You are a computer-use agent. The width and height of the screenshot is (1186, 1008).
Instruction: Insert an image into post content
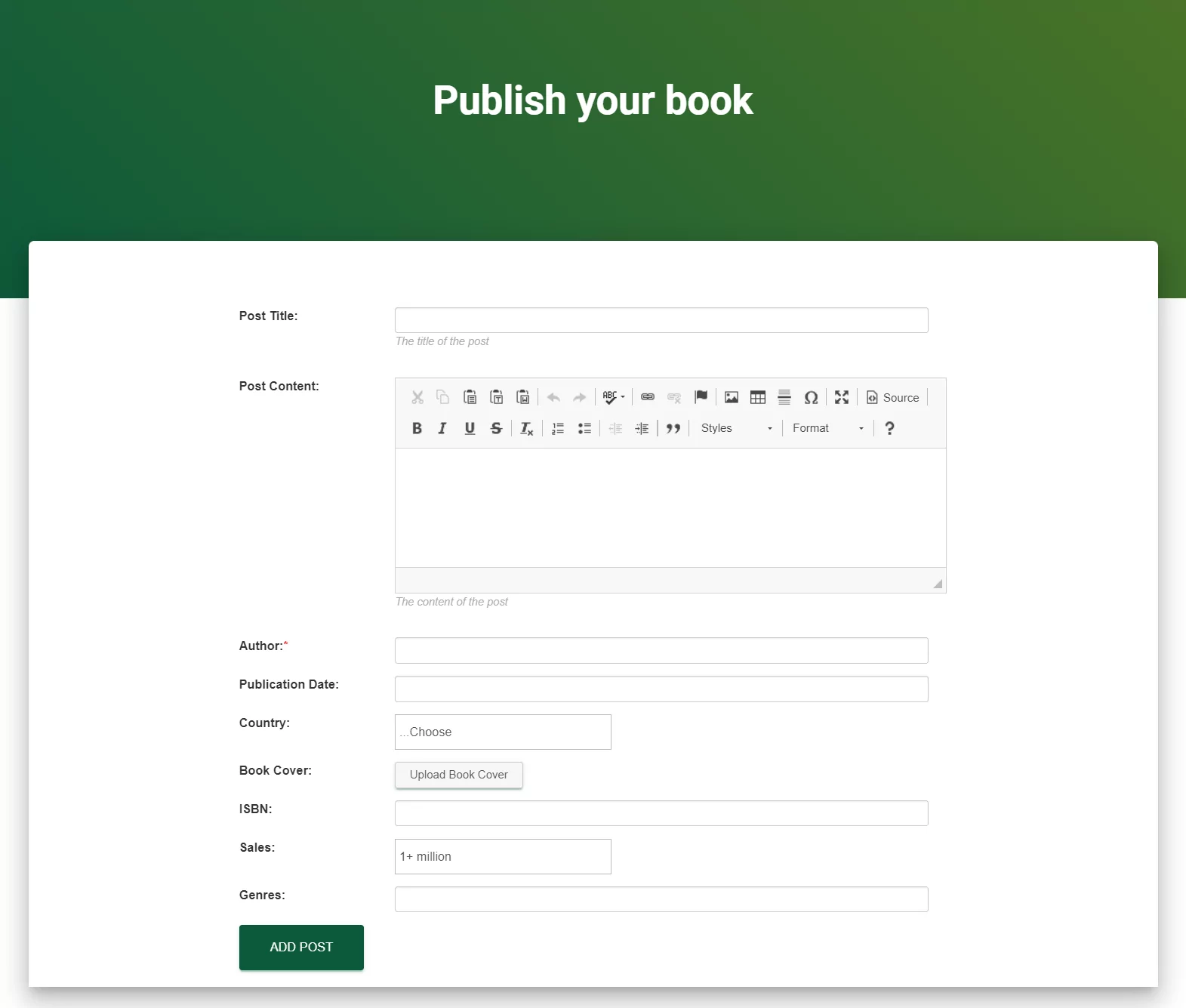[x=732, y=397]
